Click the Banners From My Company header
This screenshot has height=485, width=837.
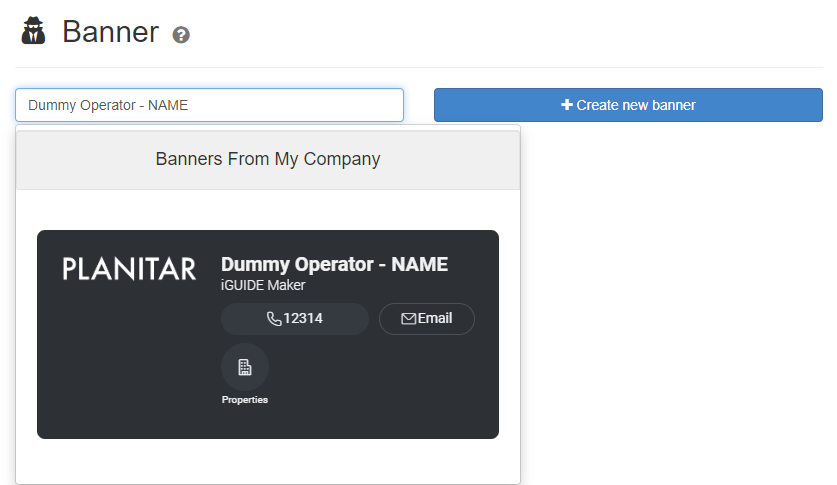(268, 159)
